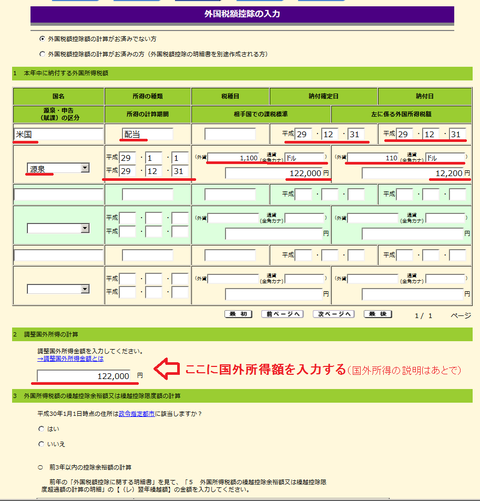
Task: Open the 政令指定都市 link
Action: pyautogui.click(x=137, y=414)
